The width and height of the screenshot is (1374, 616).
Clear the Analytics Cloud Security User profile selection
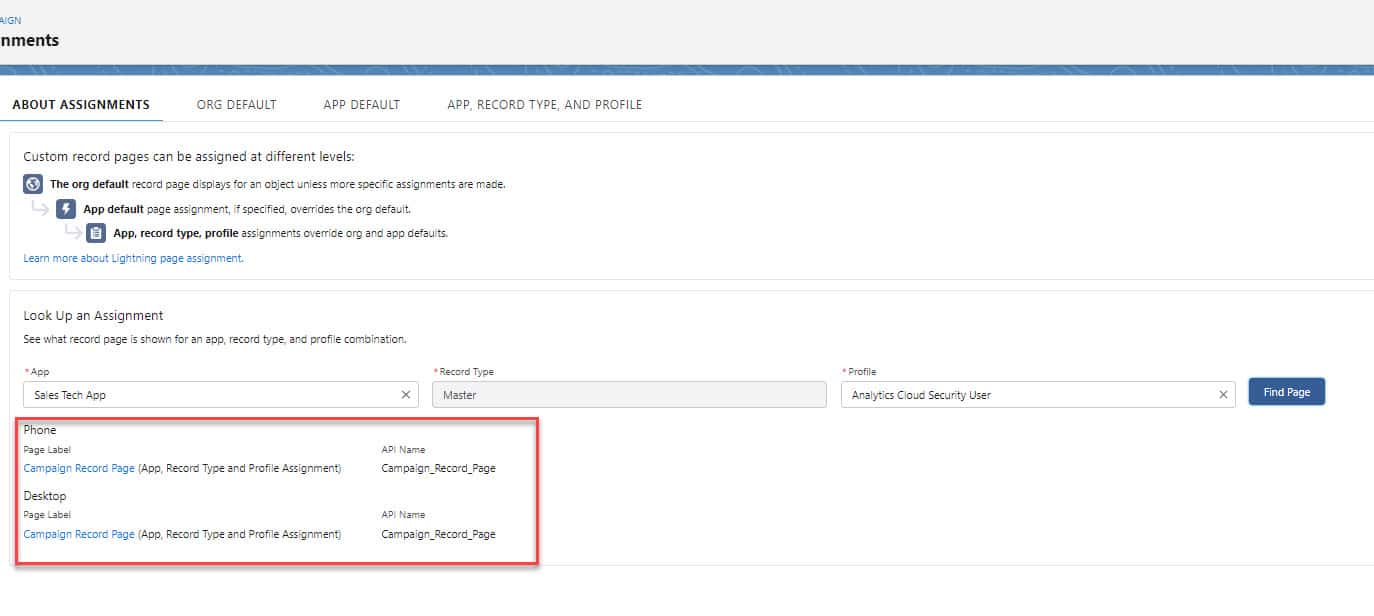pyautogui.click(x=1222, y=394)
